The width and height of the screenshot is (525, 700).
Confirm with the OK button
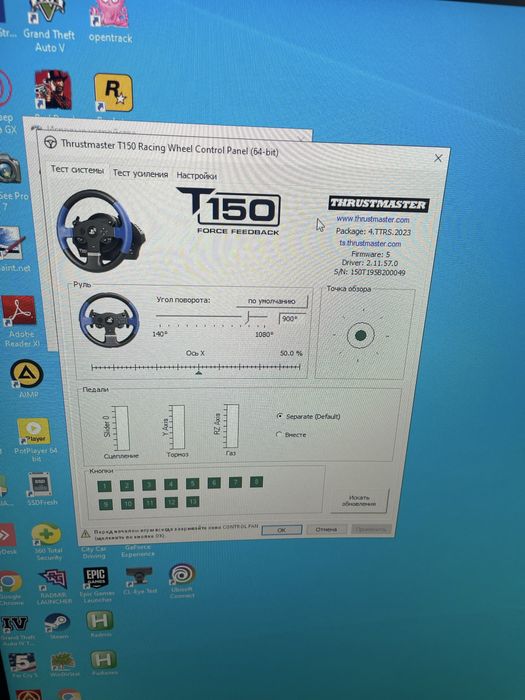(x=282, y=530)
